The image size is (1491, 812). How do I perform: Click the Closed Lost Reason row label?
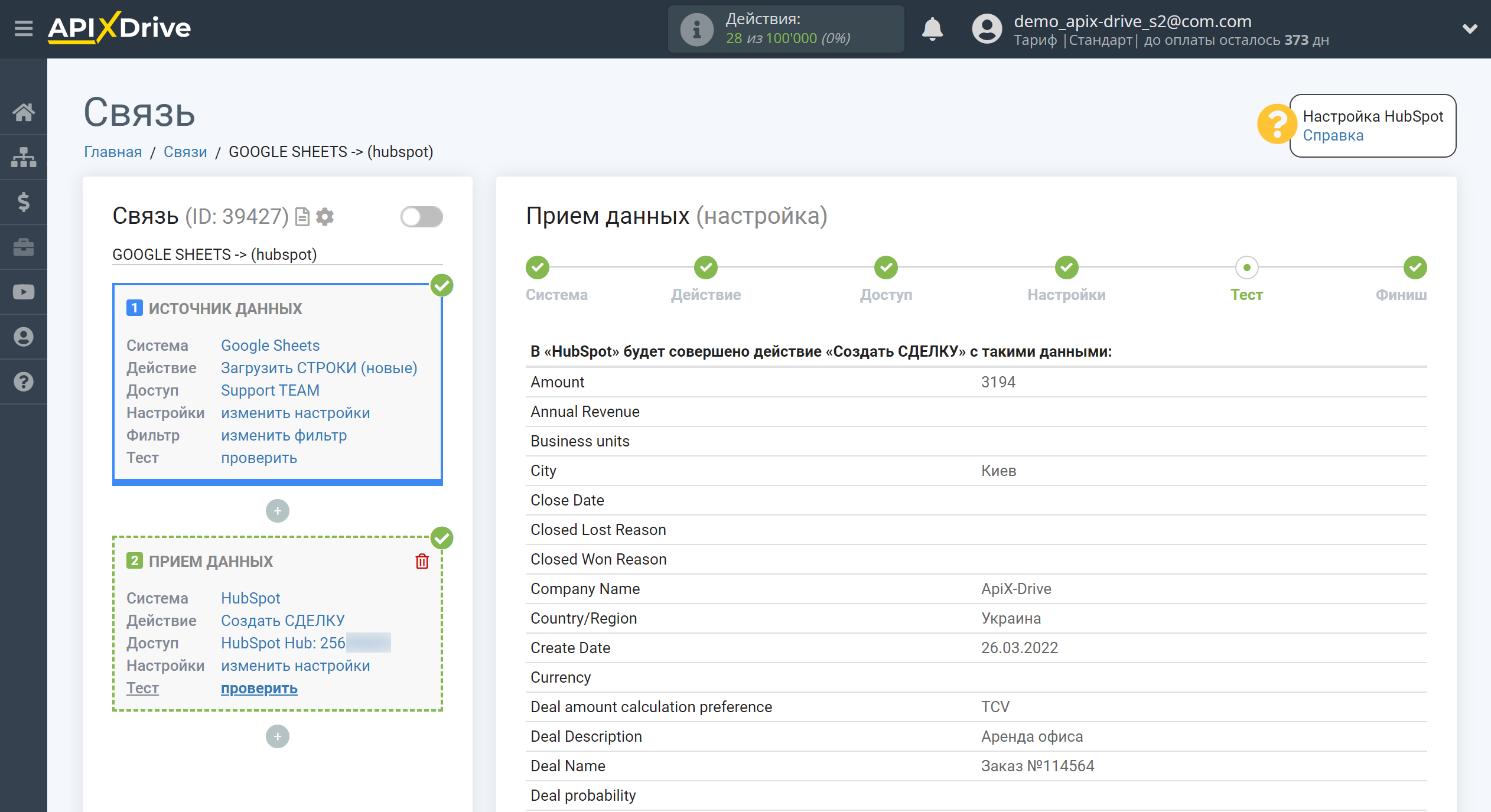598,530
